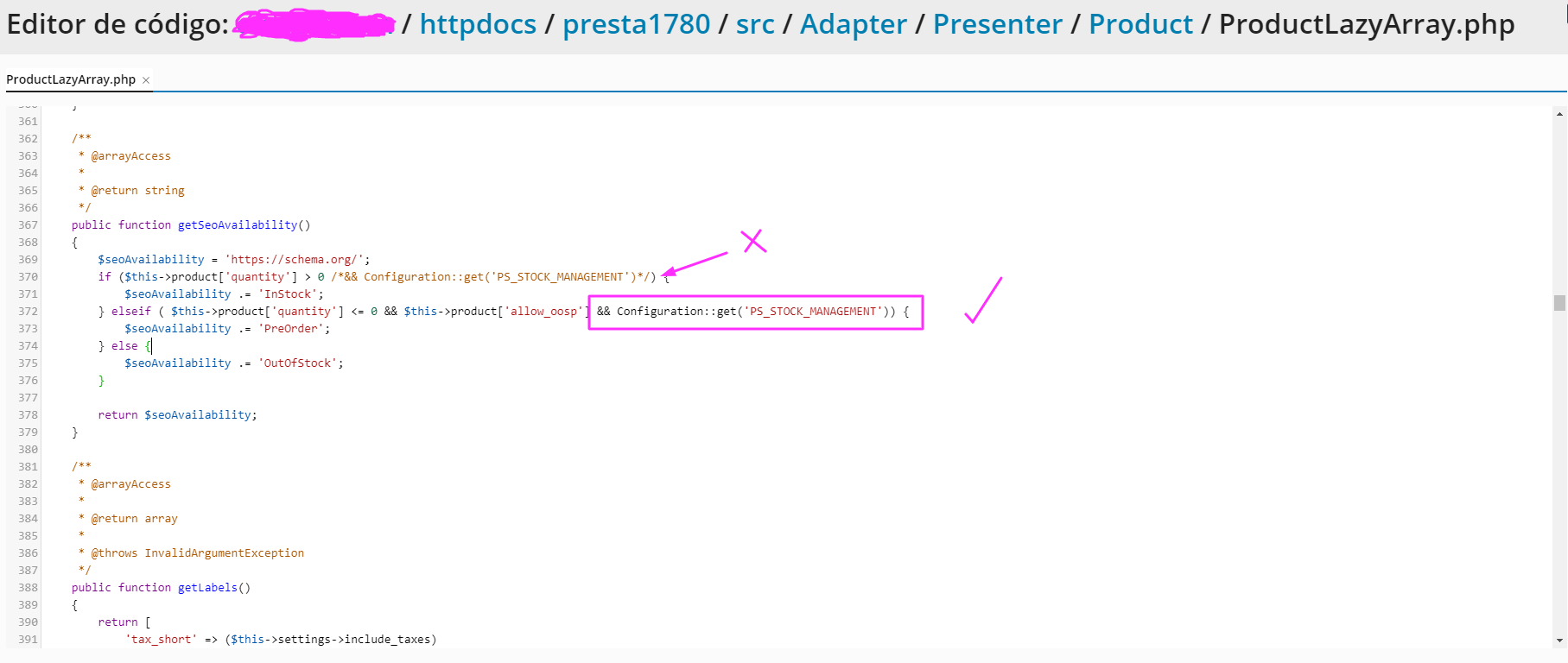Image resolution: width=1568 pixels, height=663 pixels.
Task: Click 'allow_oosp' key on line 372
Action: pyautogui.click(x=543, y=312)
